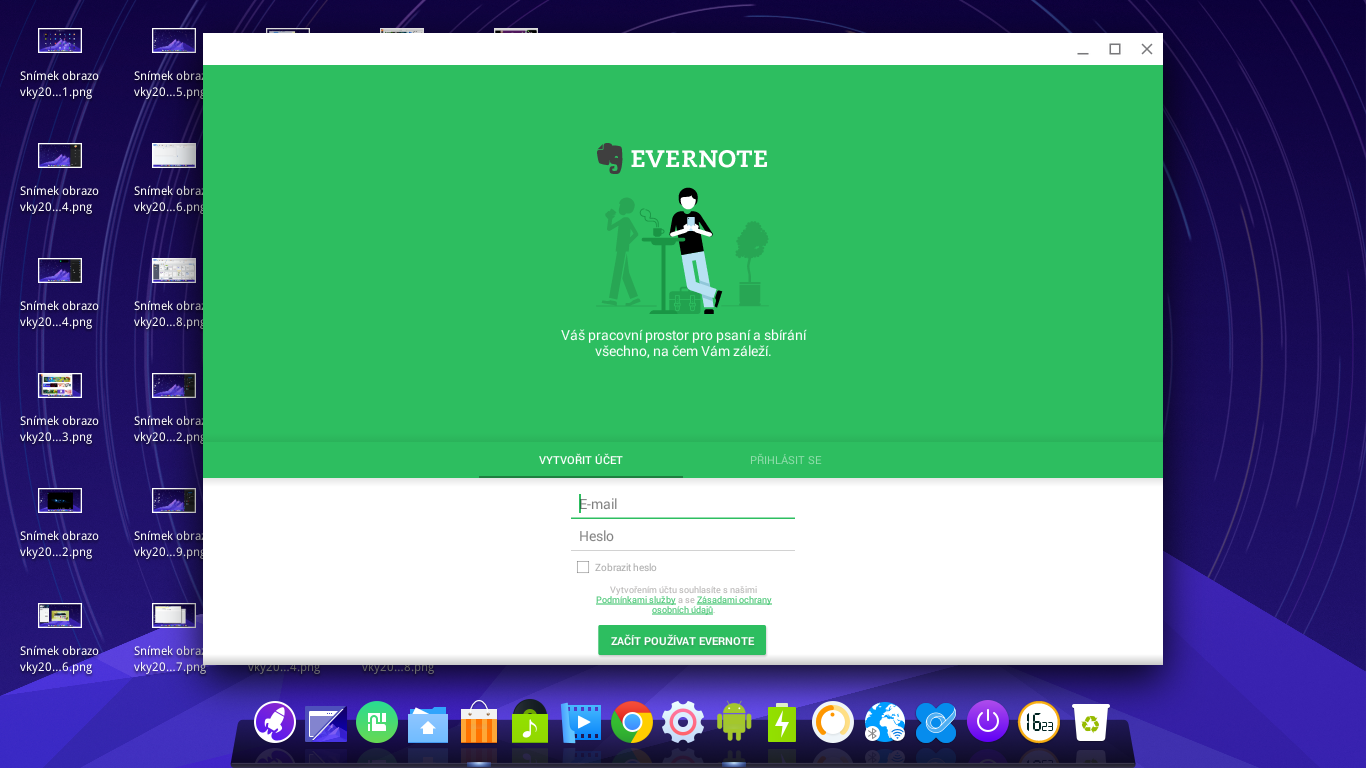
Task: Tick the Zobrazit heslo checkbox
Action: 583,567
